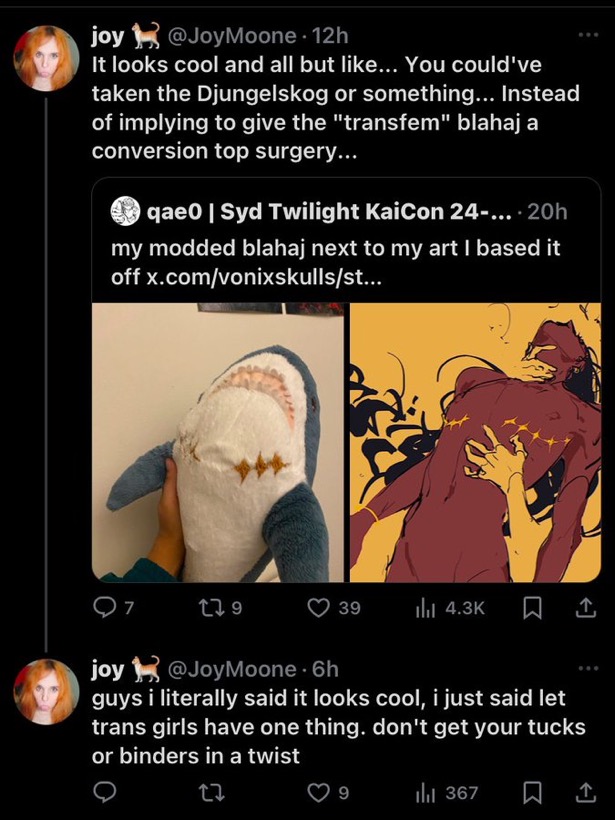Screen dimensions: 615x820
Task: Reply to the first joy tweet
Action: tap(104, 608)
